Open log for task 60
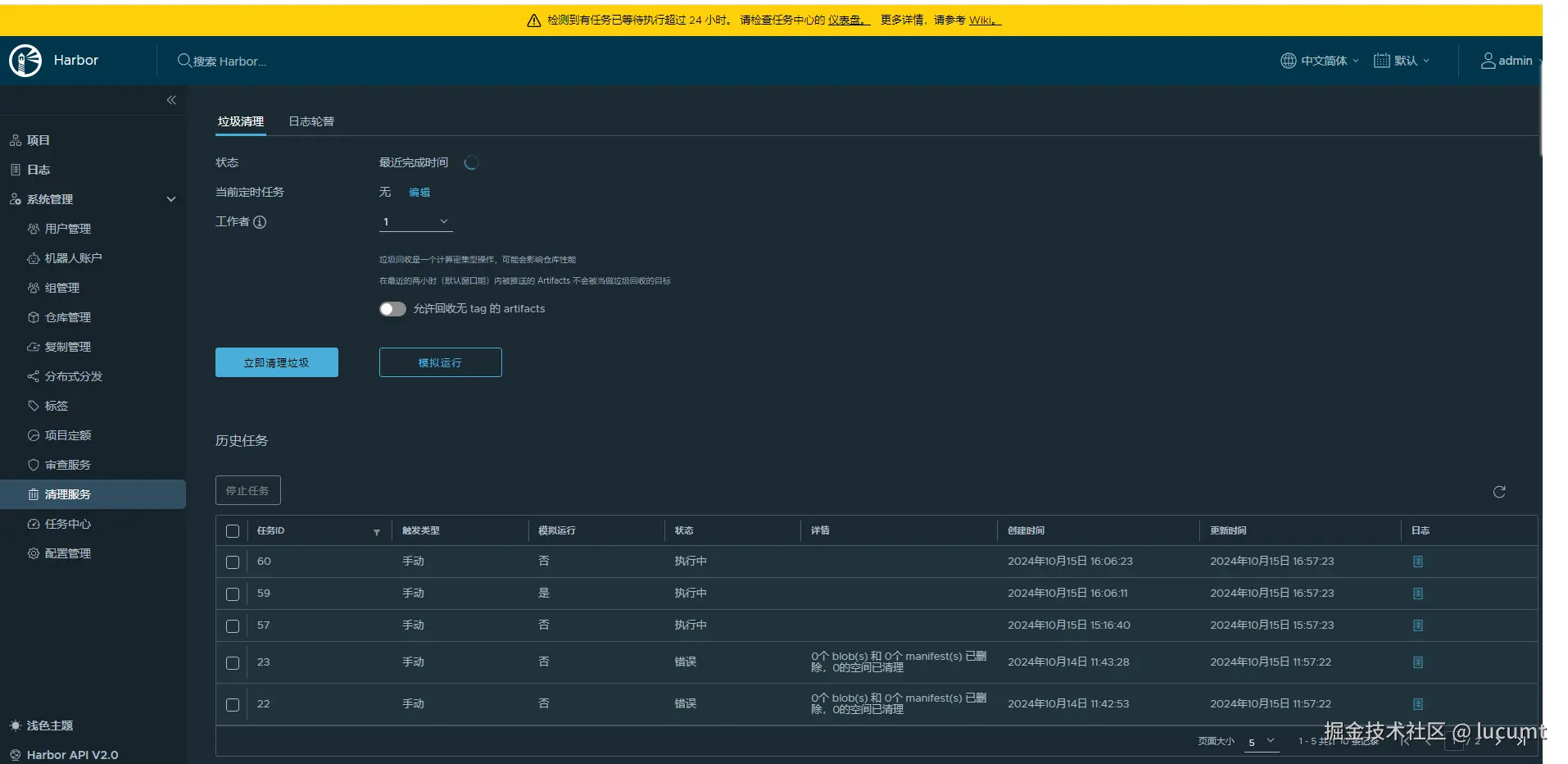1568x764 pixels. 1418,562
